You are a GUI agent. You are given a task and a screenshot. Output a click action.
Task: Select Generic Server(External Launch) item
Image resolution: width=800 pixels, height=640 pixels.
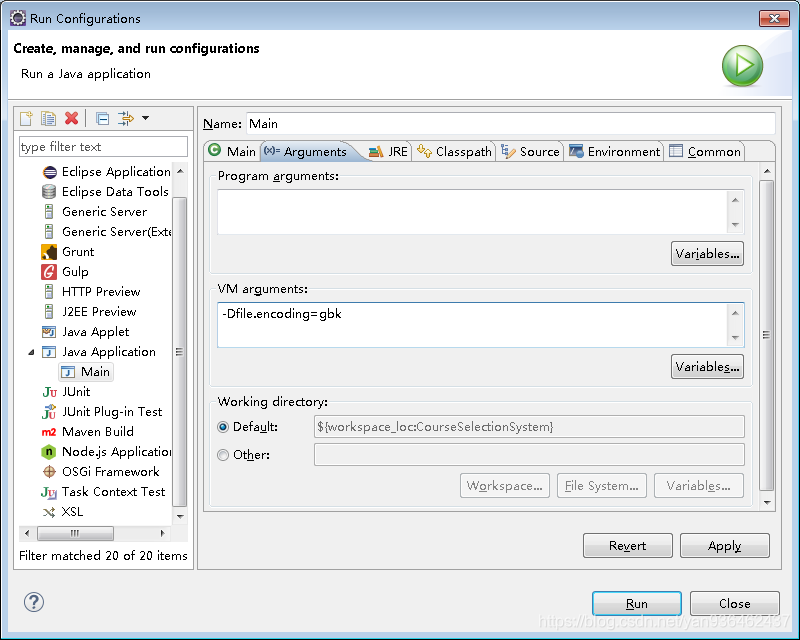pyautogui.click(x=106, y=232)
